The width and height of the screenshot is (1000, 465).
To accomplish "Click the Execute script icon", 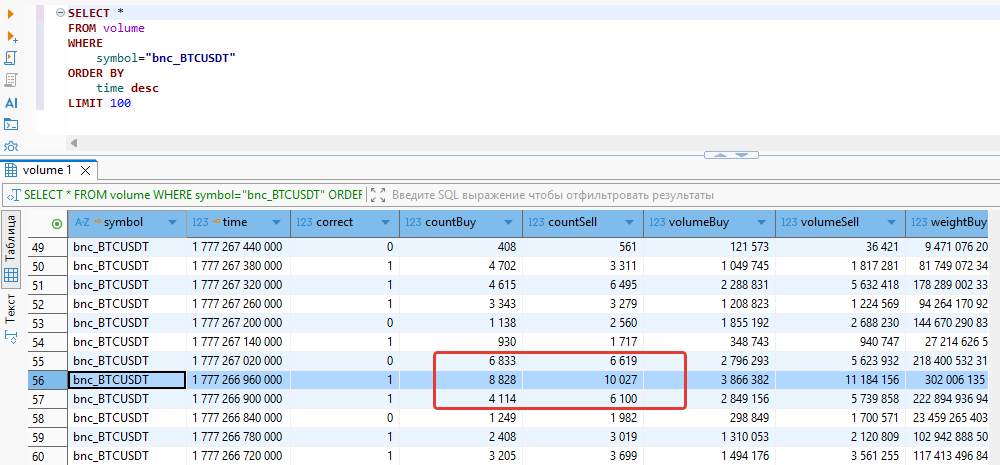I will 12,58.
